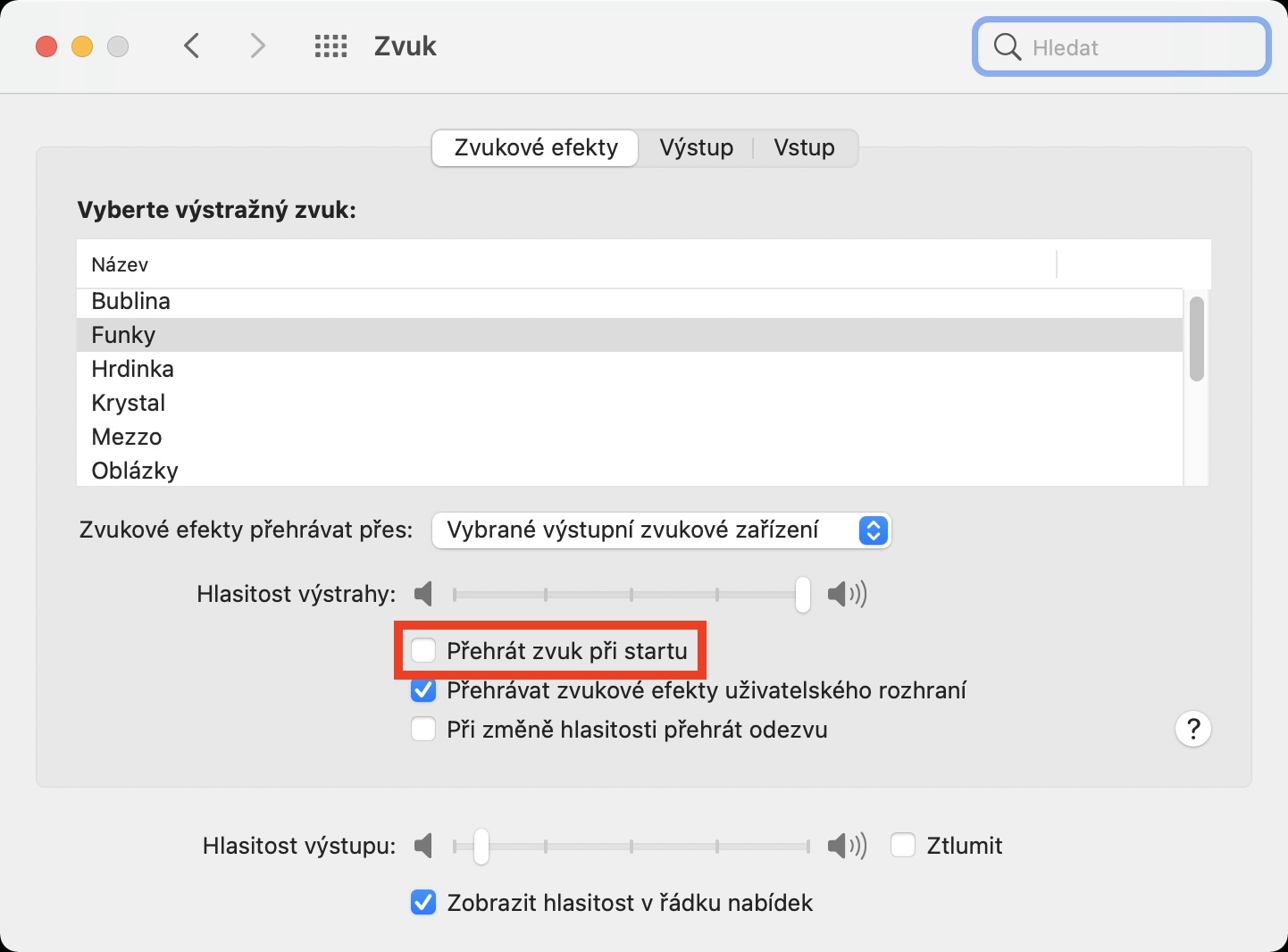Click the back arrow in toolbar
1288x952 pixels.
coord(191,46)
